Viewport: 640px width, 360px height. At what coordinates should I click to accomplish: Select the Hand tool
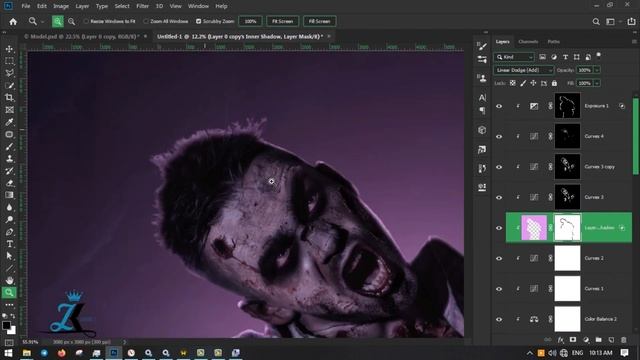[x=9, y=280]
